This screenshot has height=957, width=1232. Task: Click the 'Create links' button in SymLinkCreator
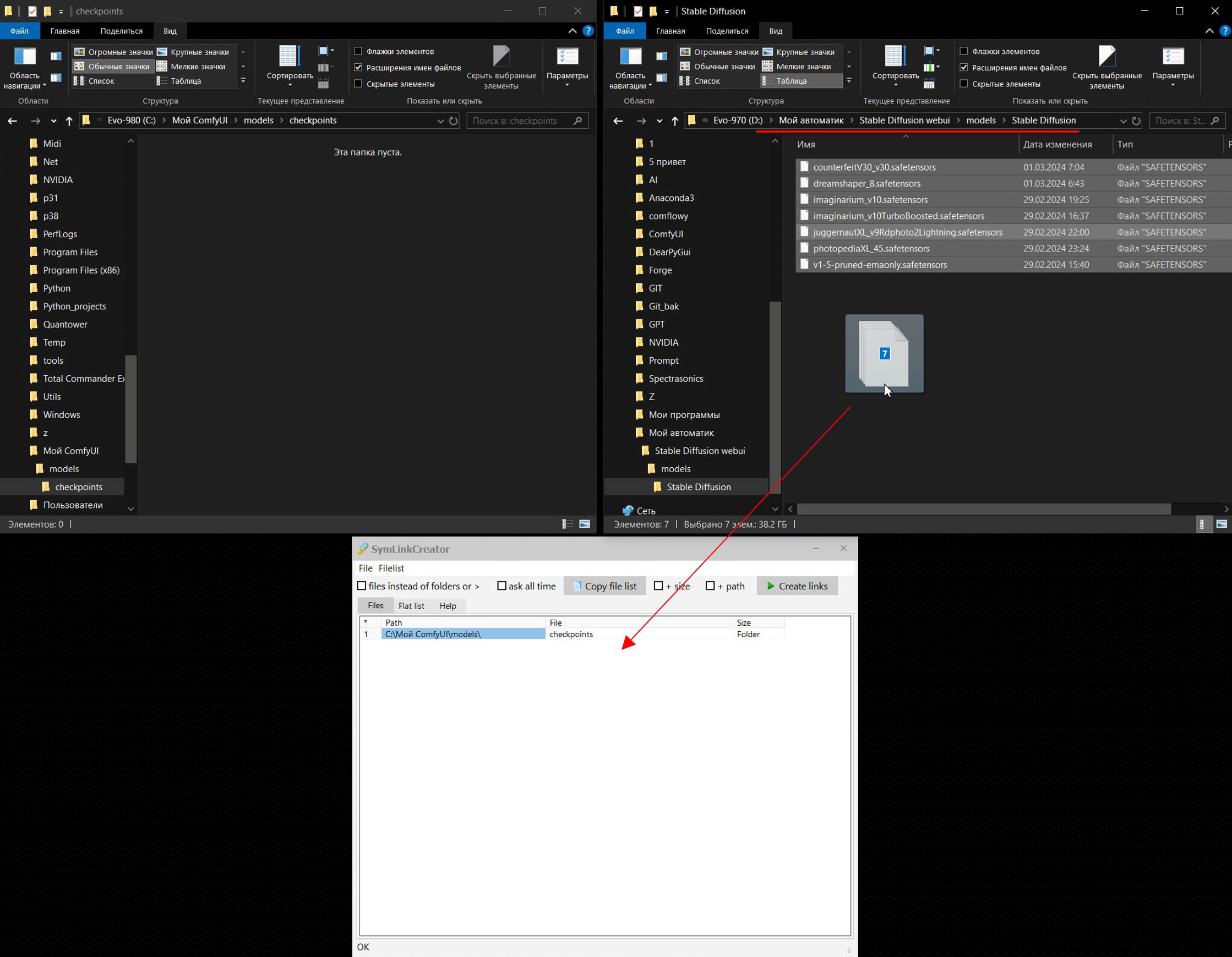[800, 586]
